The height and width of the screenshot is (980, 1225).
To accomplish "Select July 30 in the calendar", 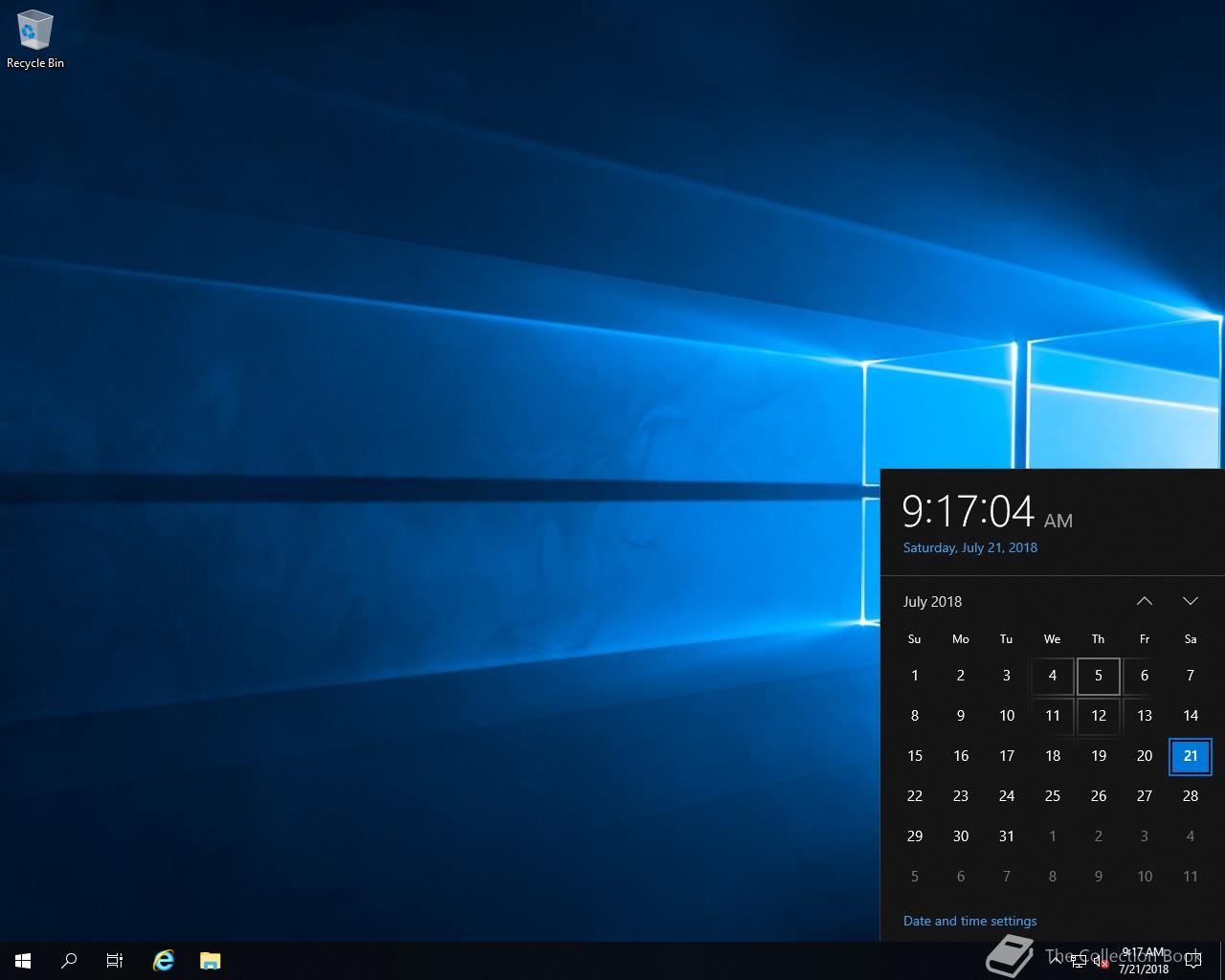I will click(x=961, y=836).
